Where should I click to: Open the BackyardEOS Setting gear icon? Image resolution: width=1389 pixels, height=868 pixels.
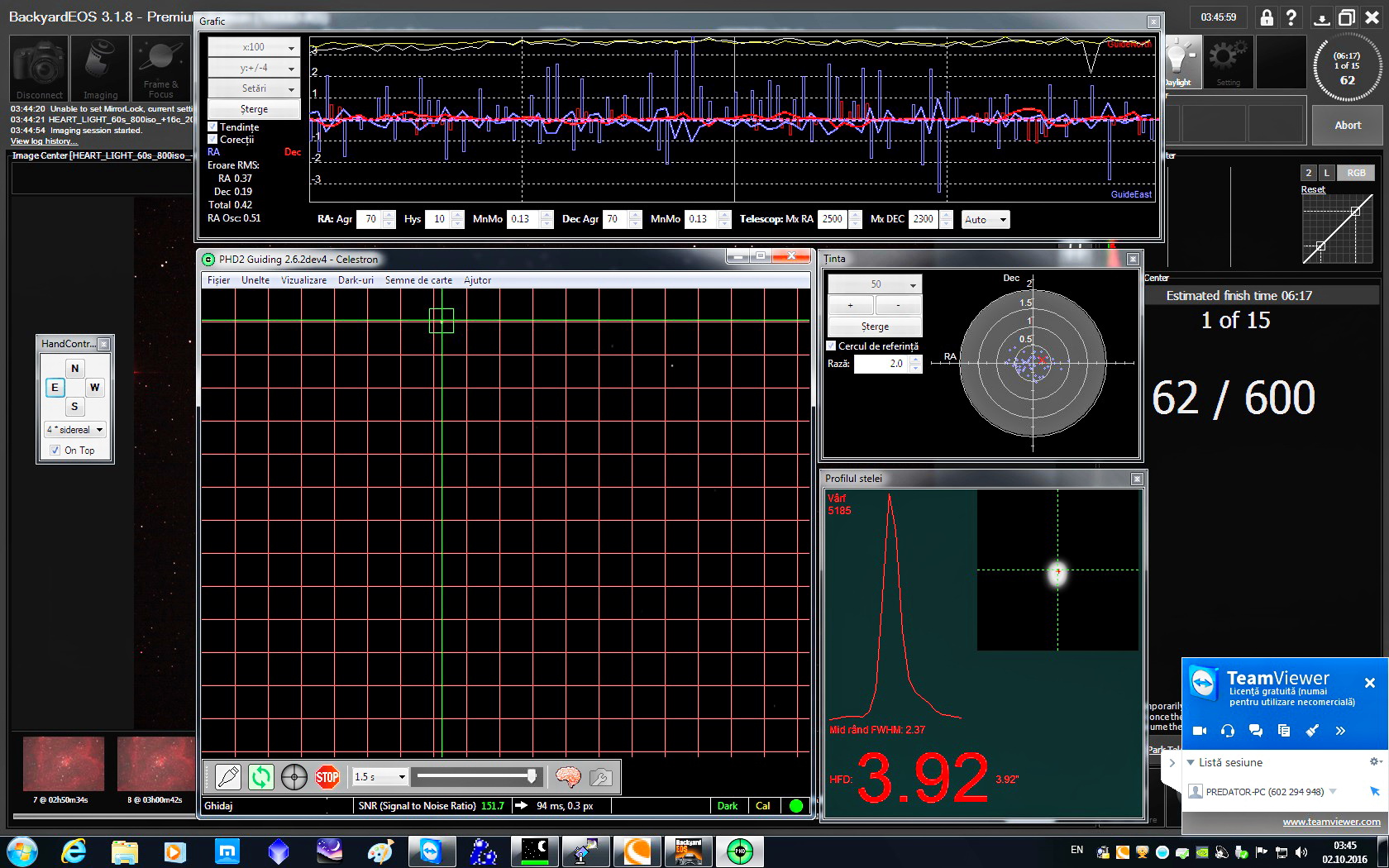tap(1228, 62)
